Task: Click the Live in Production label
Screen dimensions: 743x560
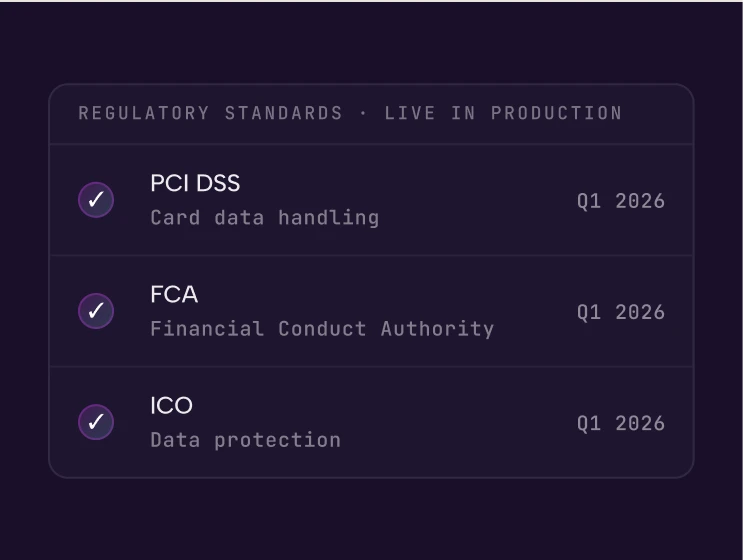Action: click(x=503, y=113)
